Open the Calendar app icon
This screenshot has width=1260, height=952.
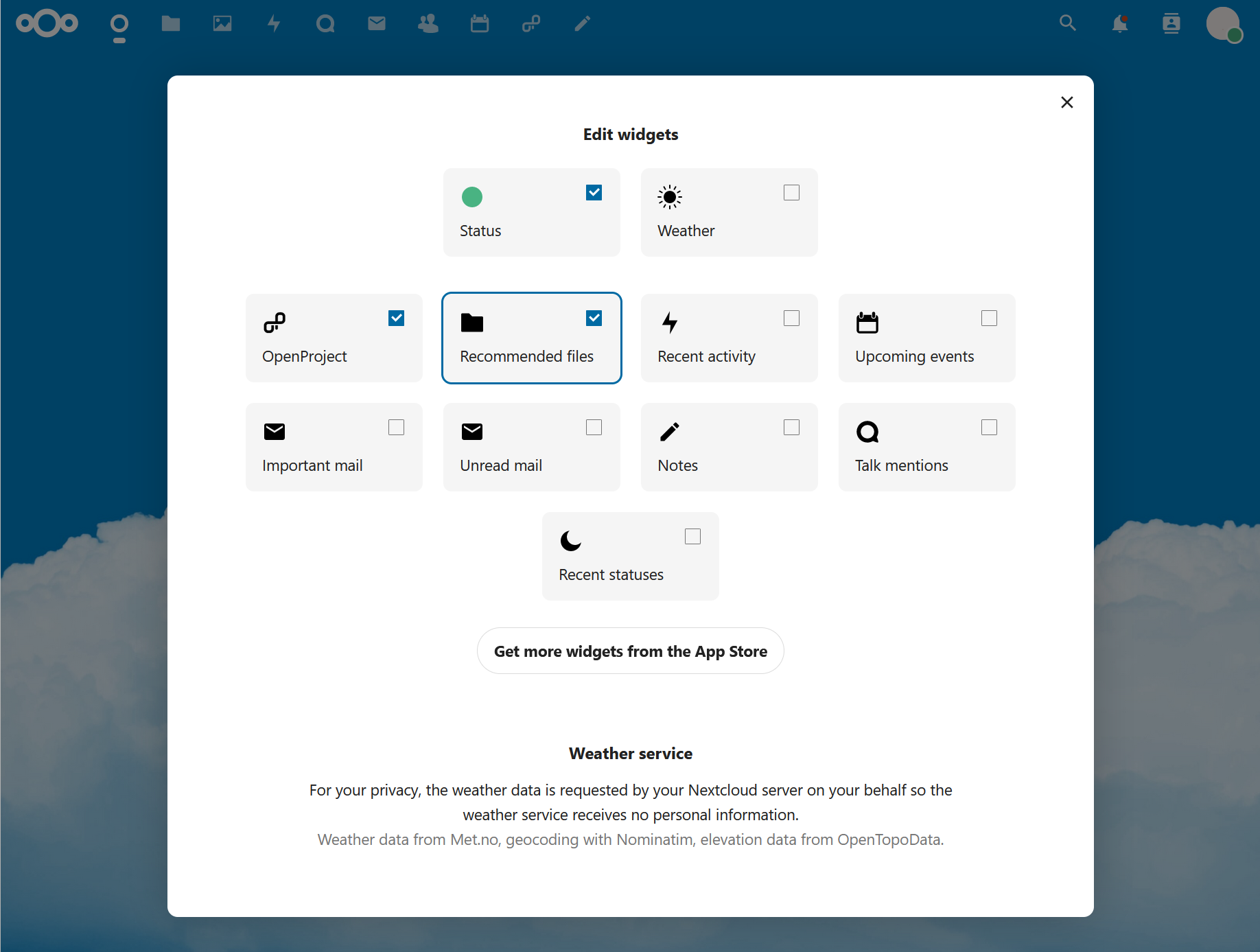coord(479,23)
